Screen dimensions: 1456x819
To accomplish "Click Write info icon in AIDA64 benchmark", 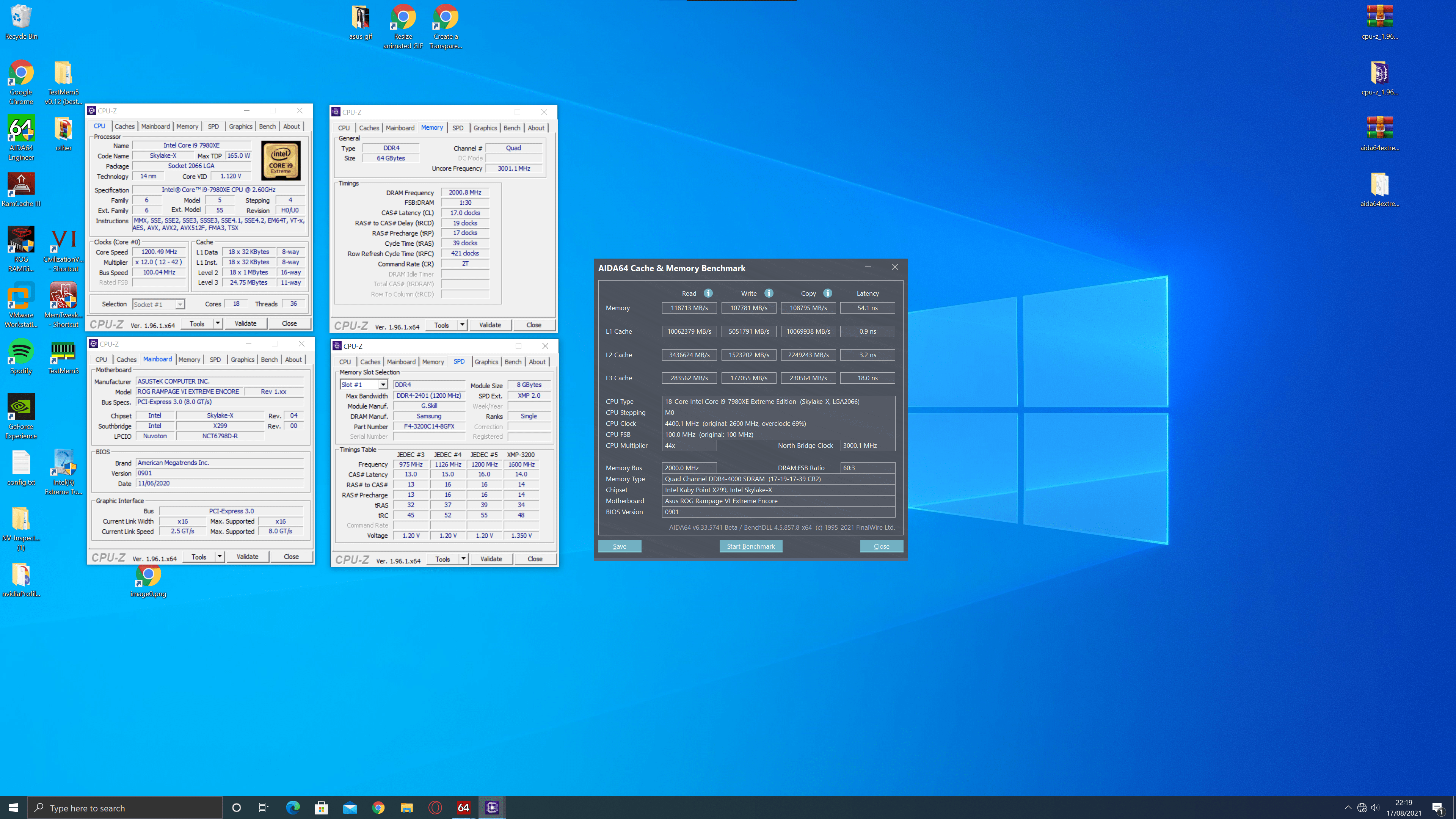I will [769, 293].
